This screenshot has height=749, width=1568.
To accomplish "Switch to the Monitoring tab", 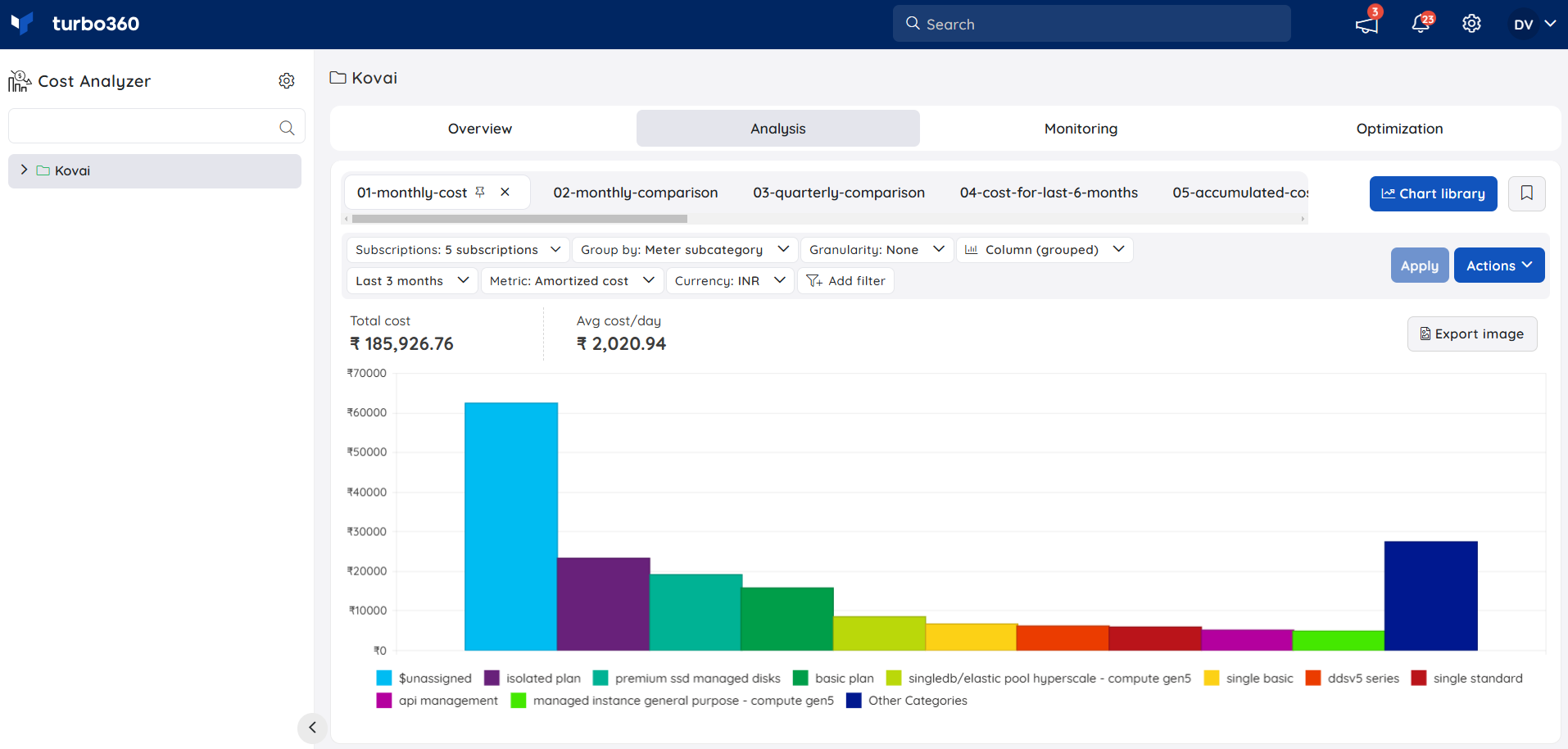I will click(x=1081, y=129).
